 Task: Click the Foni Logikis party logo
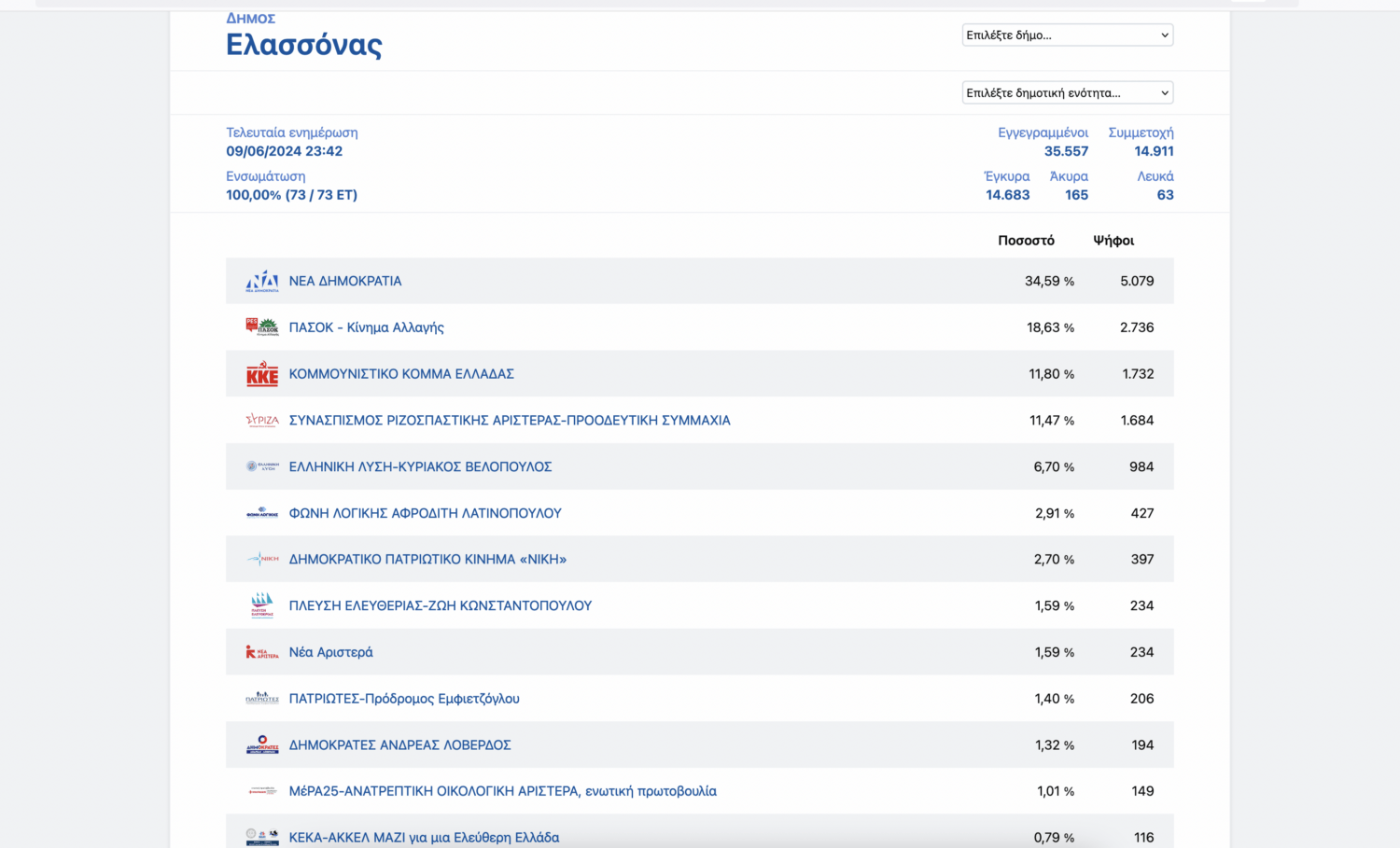point(262,513)
